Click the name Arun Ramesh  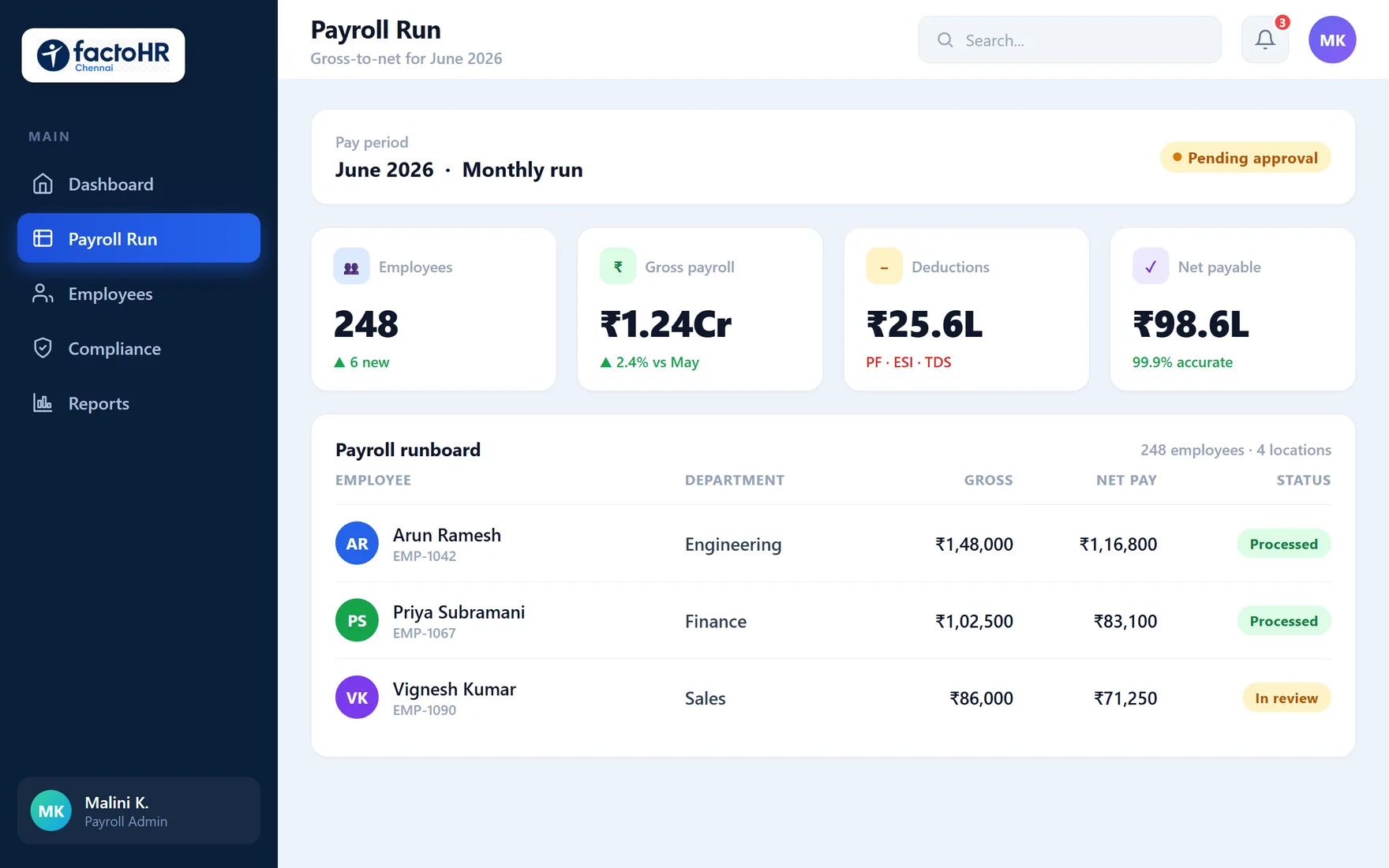[447, 535]
